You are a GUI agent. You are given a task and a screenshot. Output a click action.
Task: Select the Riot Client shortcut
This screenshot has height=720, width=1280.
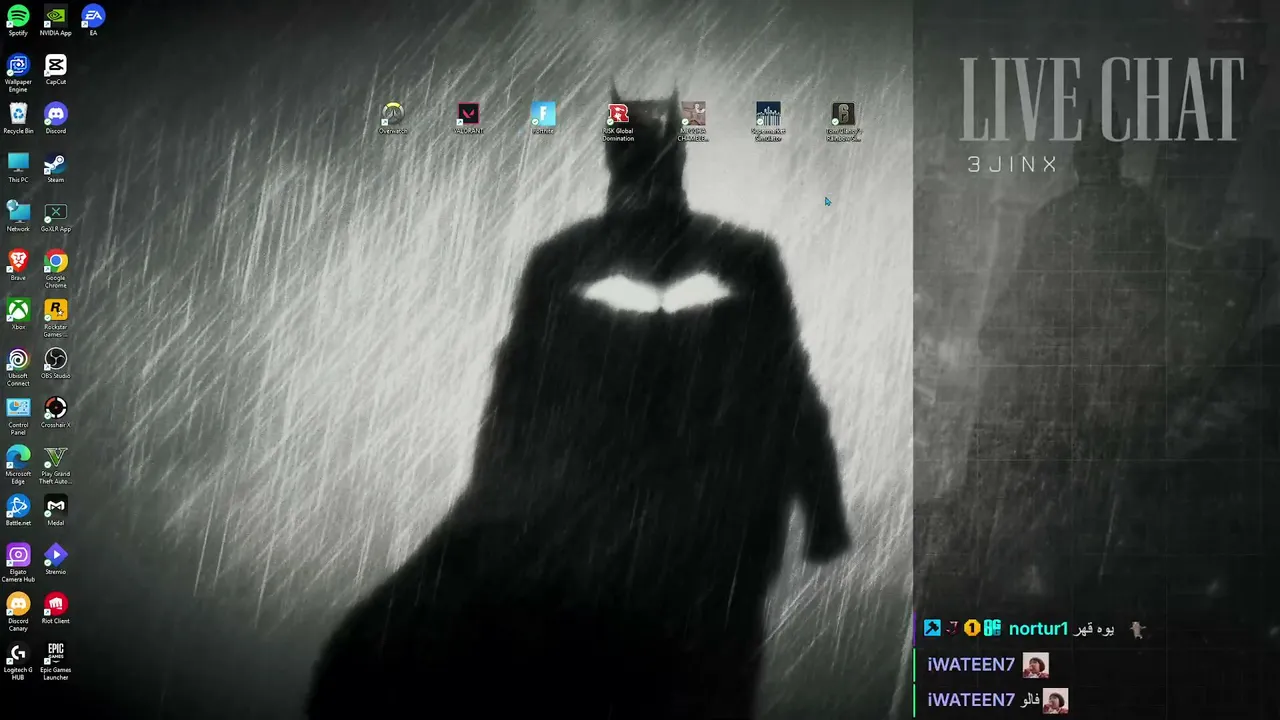point(56,609)
